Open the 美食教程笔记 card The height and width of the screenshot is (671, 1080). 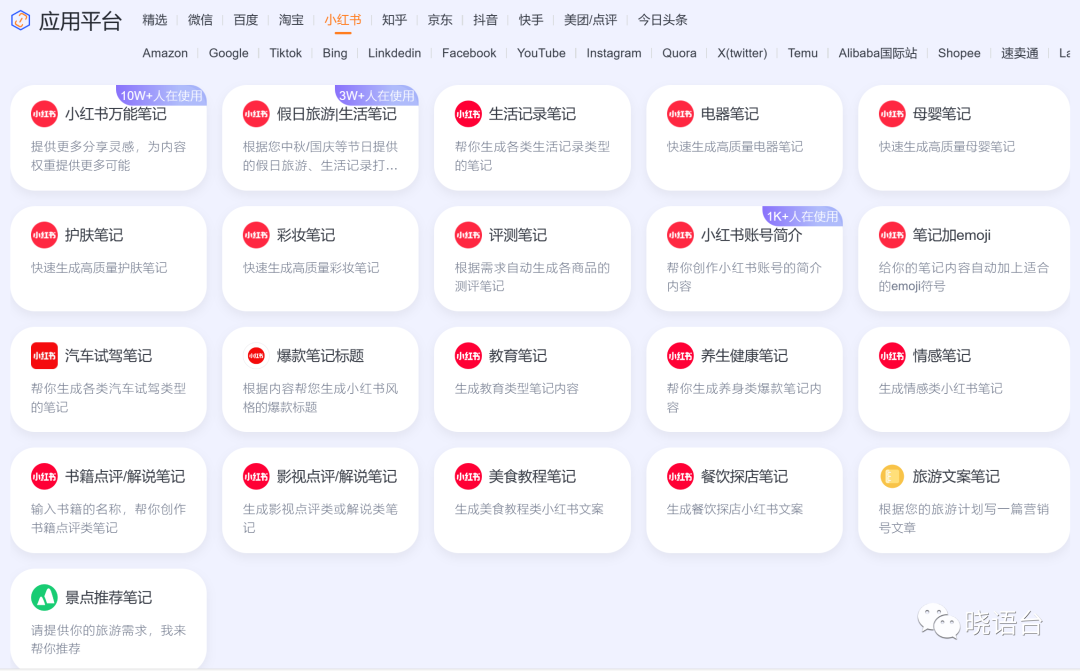coord(532,500)
